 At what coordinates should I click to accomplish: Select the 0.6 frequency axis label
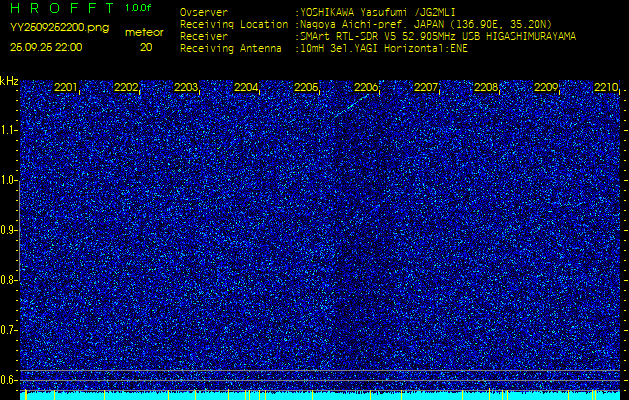(8, 380)
